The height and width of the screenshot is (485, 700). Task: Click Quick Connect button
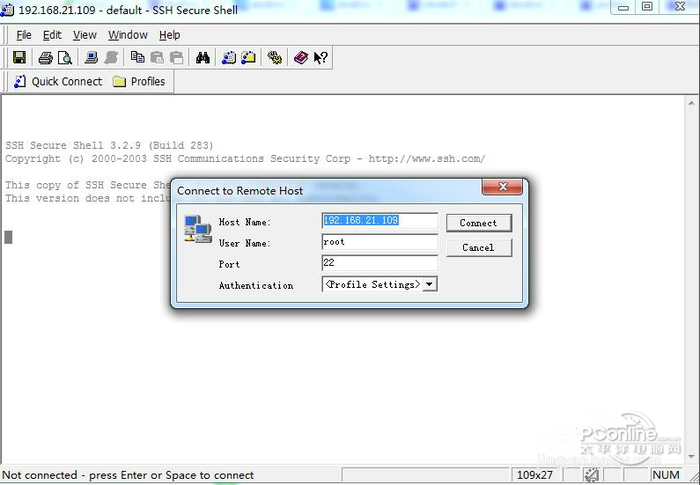click(58, 82)
